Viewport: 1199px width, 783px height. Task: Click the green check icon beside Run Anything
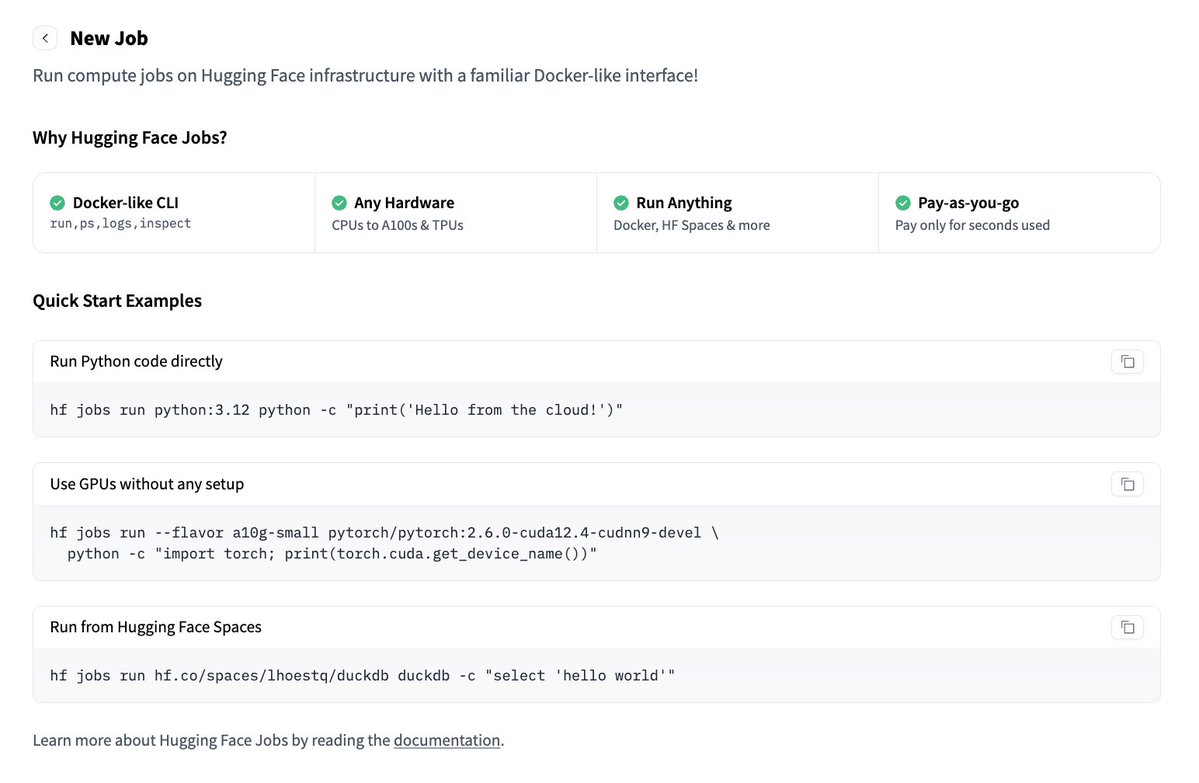621,203
